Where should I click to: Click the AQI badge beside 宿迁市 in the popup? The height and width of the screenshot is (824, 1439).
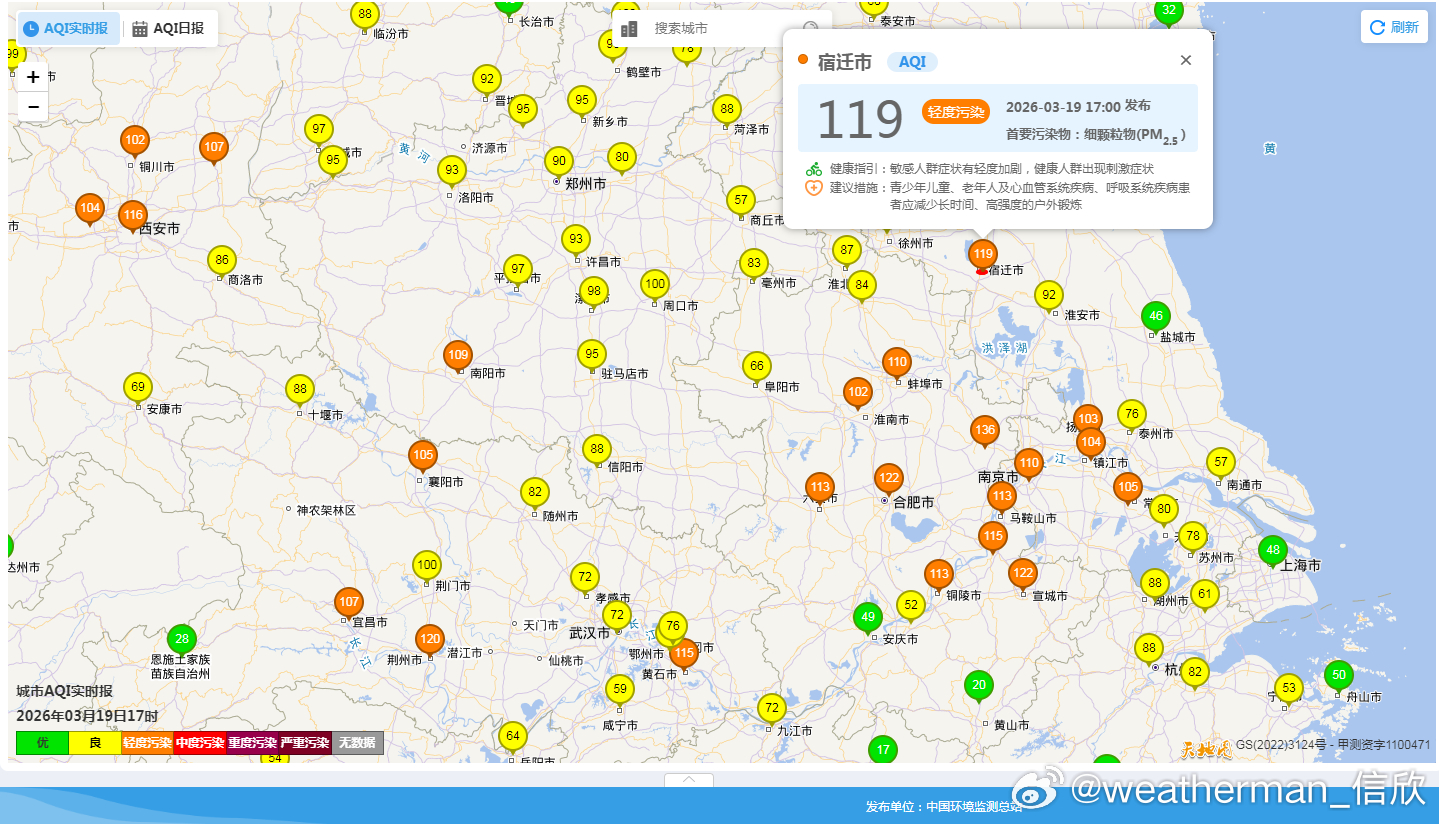point(912,62)
